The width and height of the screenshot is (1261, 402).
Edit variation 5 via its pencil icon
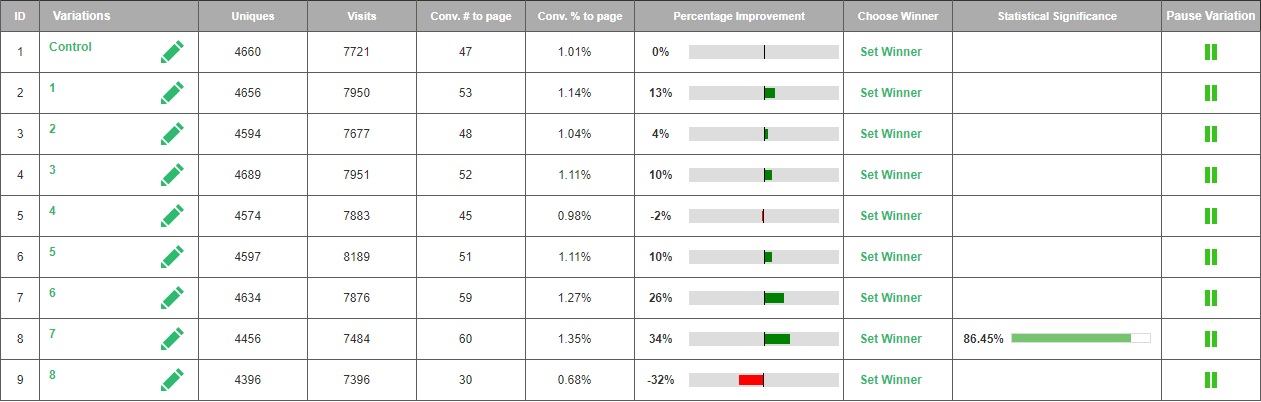click(x=172, y=257)
